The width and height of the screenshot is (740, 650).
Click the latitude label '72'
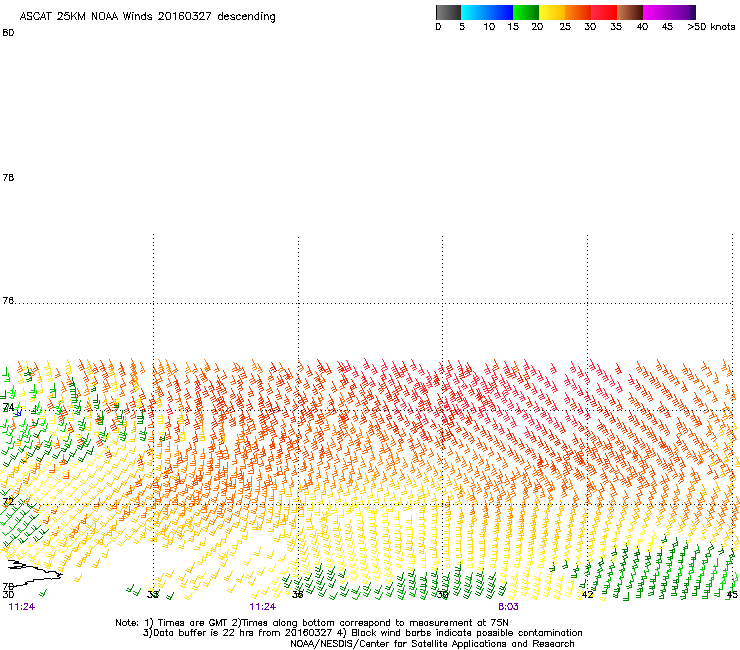8,501
